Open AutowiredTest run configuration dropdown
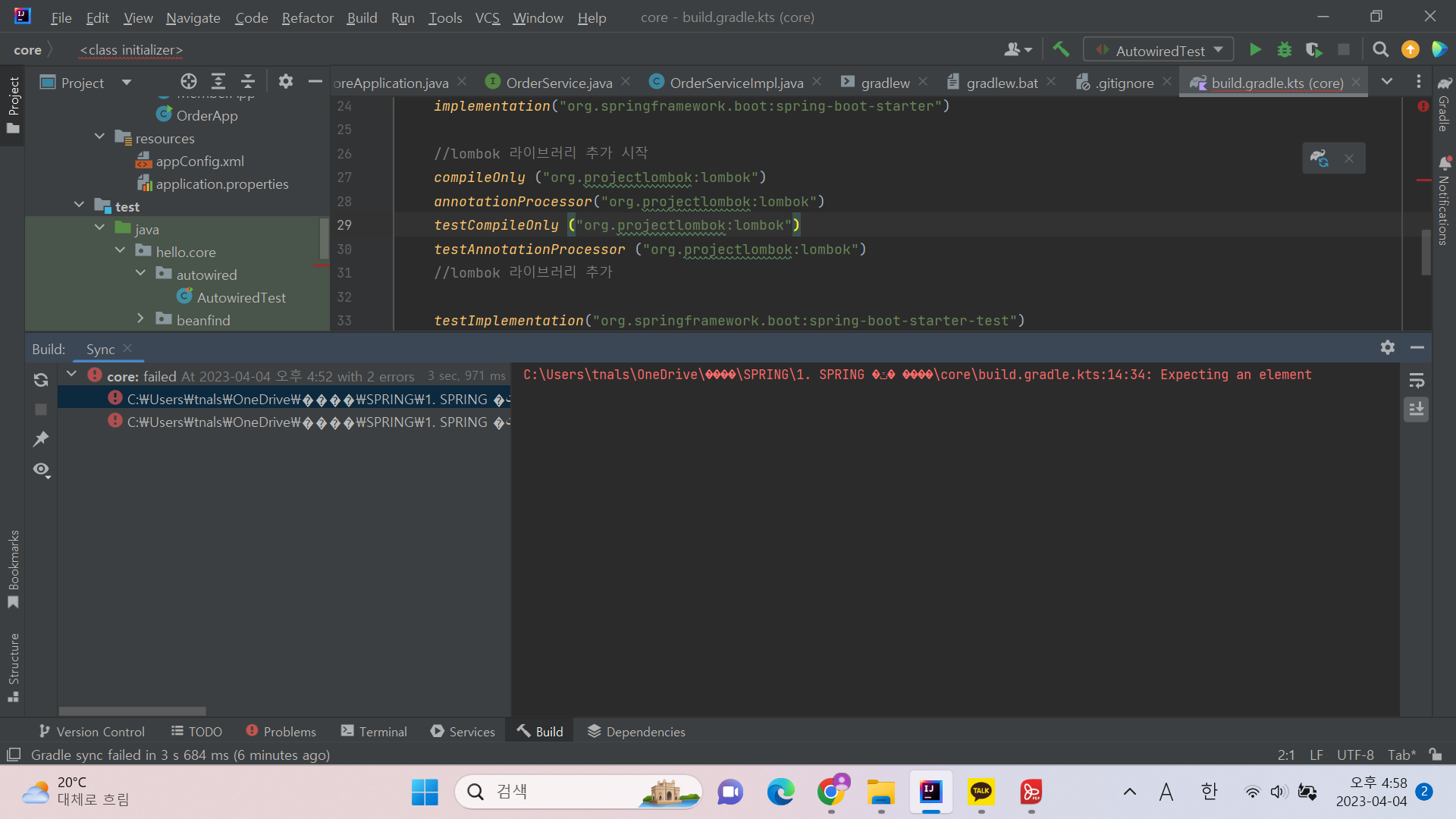Viewport: 1456px width, 819px height. [1159, 50]
